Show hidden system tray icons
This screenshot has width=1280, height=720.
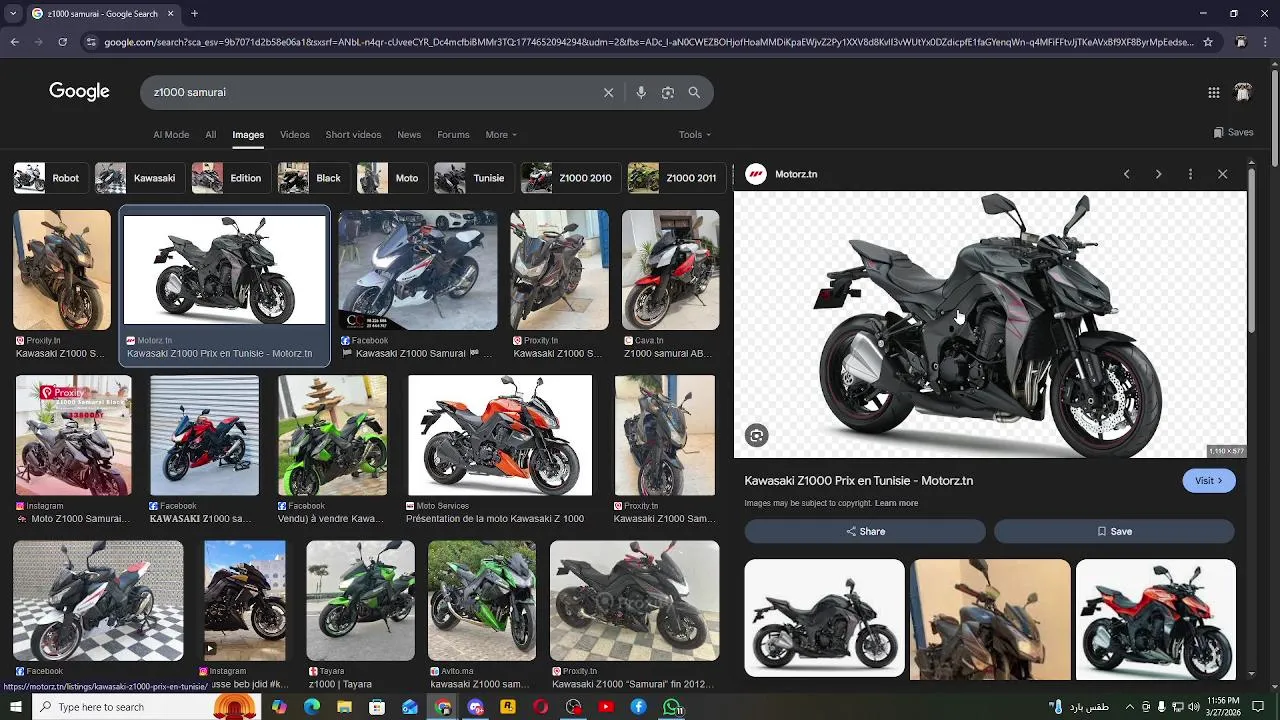pyautogui.click(x=1130, y=707)
